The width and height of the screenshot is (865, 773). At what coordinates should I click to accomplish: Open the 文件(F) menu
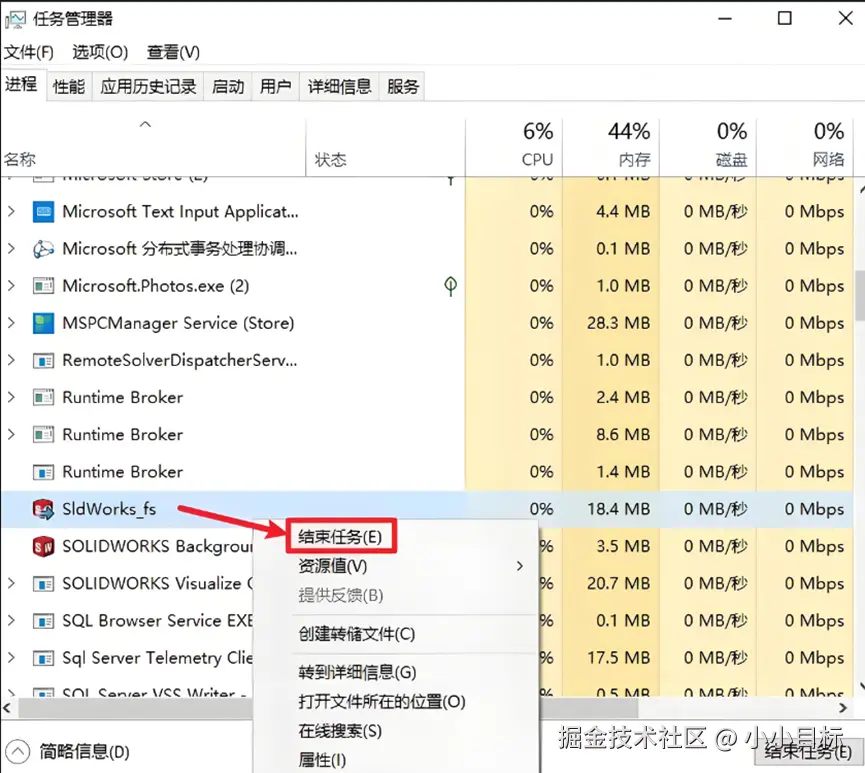(29, 52)
